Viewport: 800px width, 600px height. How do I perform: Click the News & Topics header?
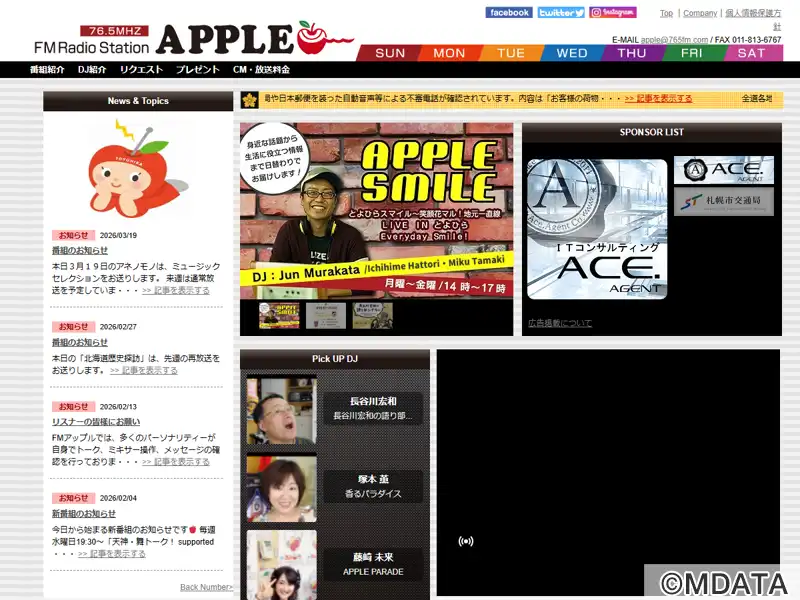click(x=138, y=101)
